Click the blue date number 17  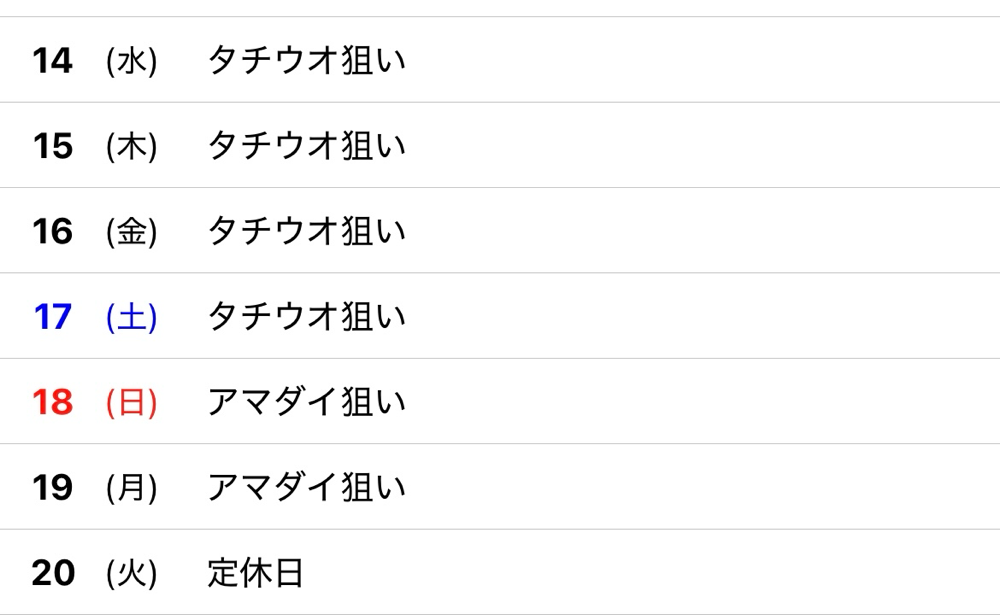[53, 317]
